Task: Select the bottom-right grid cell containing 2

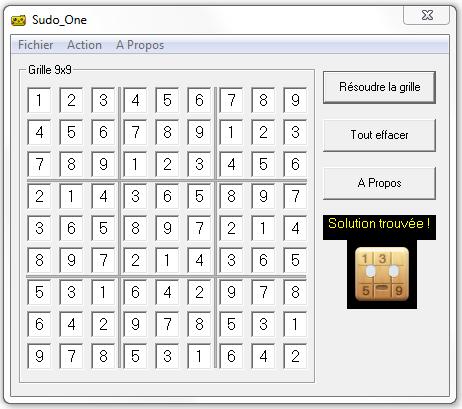Action: pos(295,356)
